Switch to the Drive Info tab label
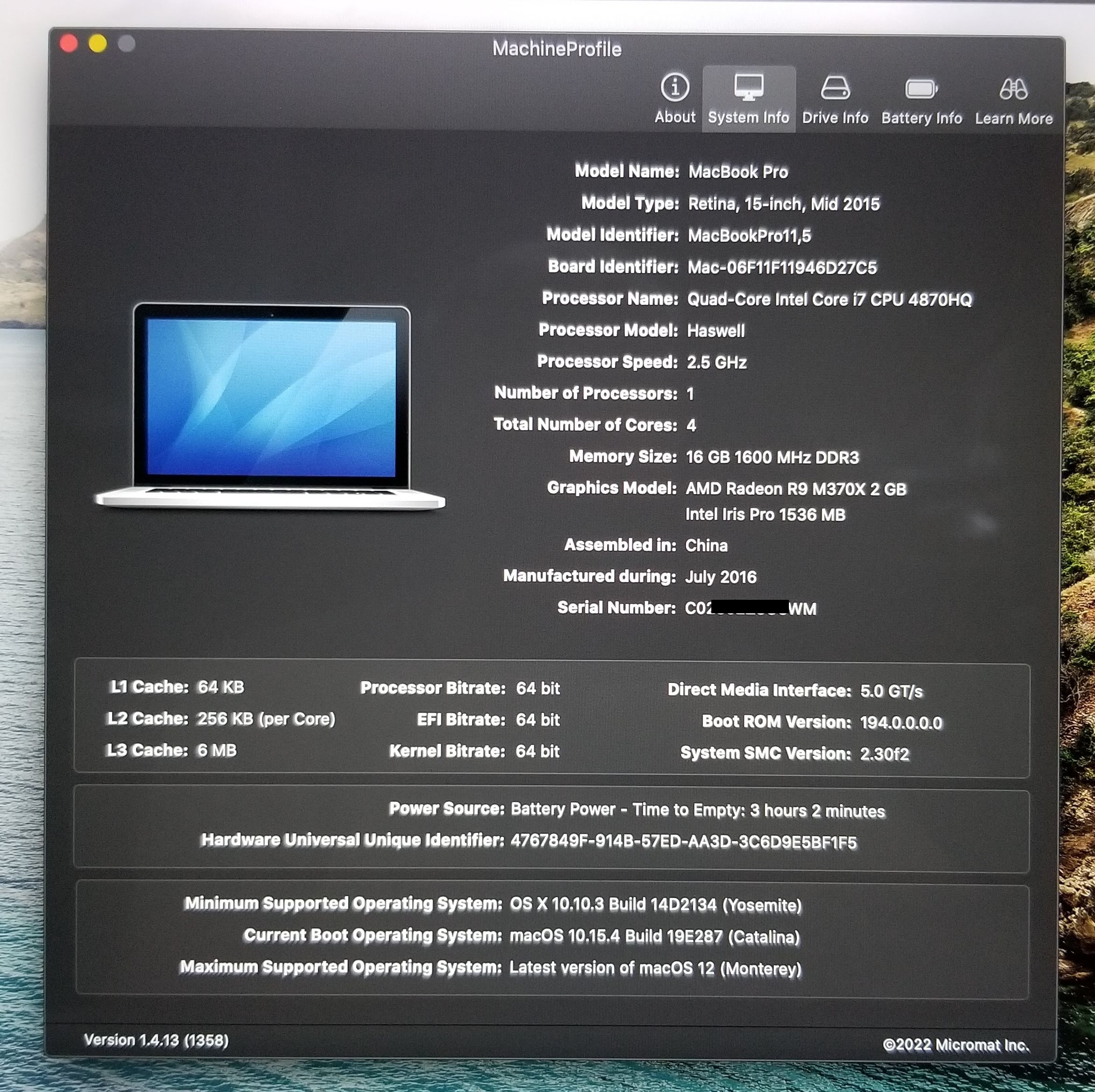1095x1092 pixels. [x=835, y=118]
